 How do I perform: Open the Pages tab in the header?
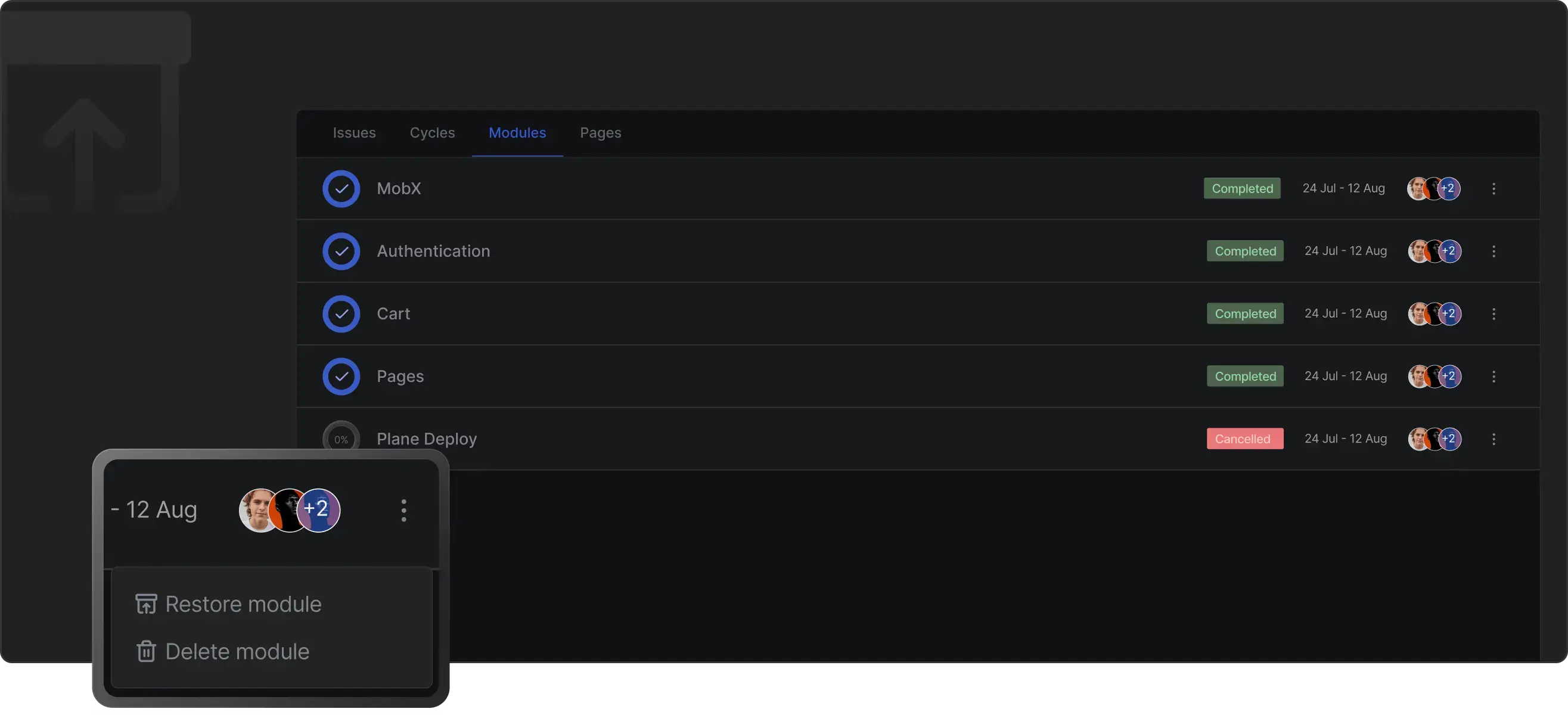click(x=600, y=133)
